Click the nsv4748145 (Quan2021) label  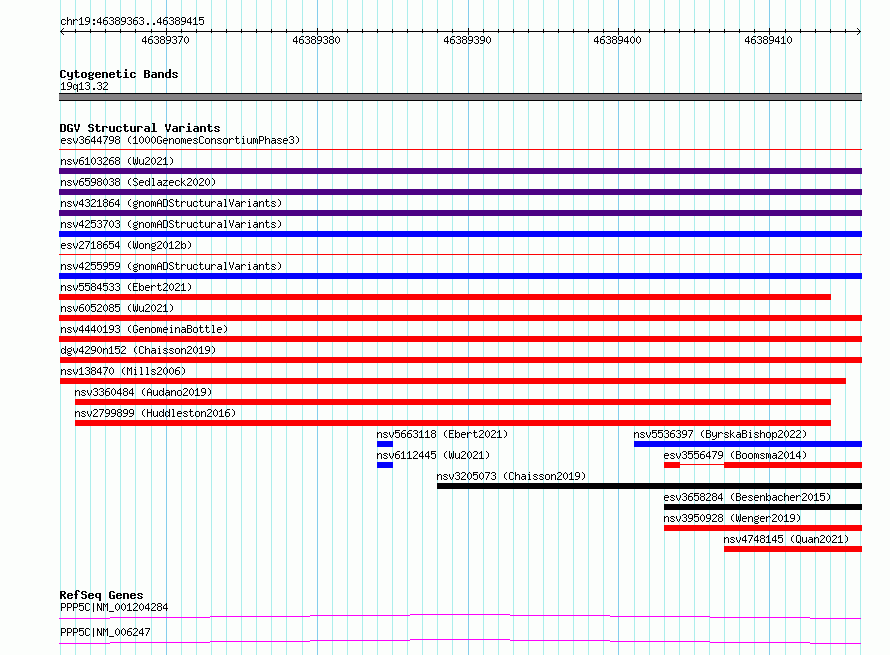pyautogui.click(x=786, y=539)
